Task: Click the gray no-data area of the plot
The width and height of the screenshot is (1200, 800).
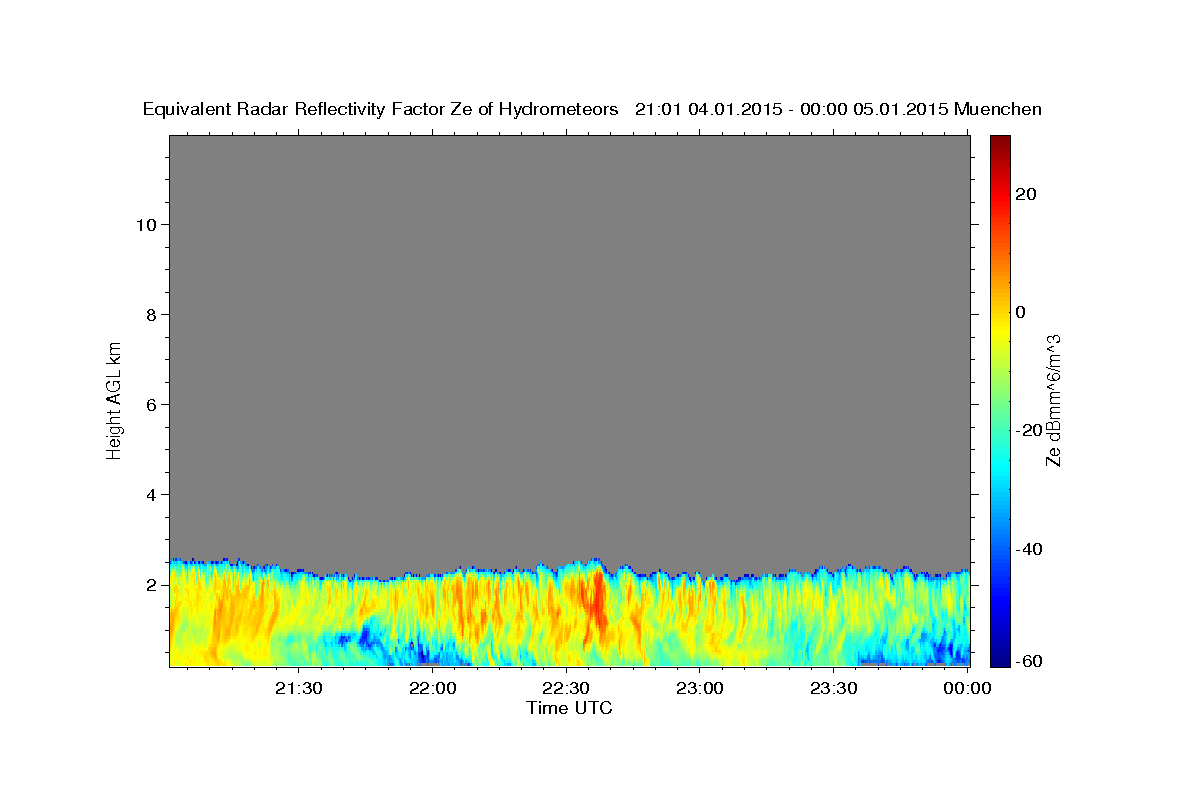Action: click(569, 345)
